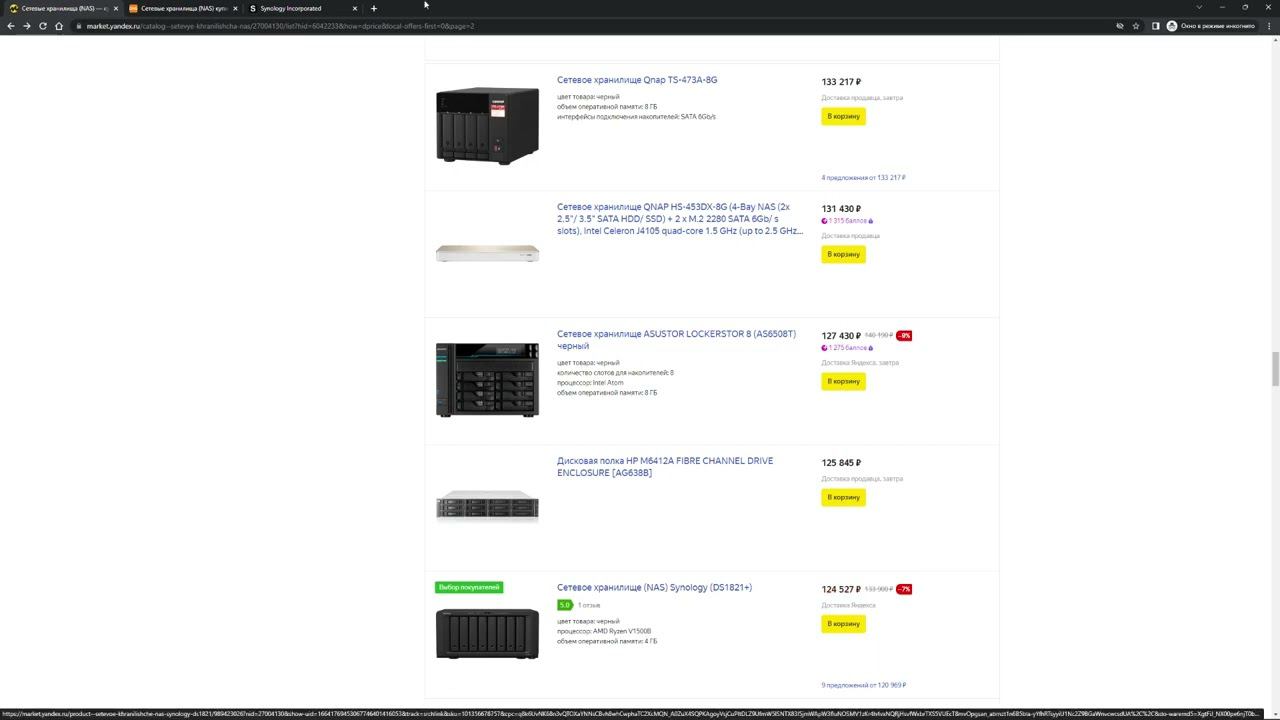Go forward in browser history
1280x720 pixels.
(x=27, y=26)
